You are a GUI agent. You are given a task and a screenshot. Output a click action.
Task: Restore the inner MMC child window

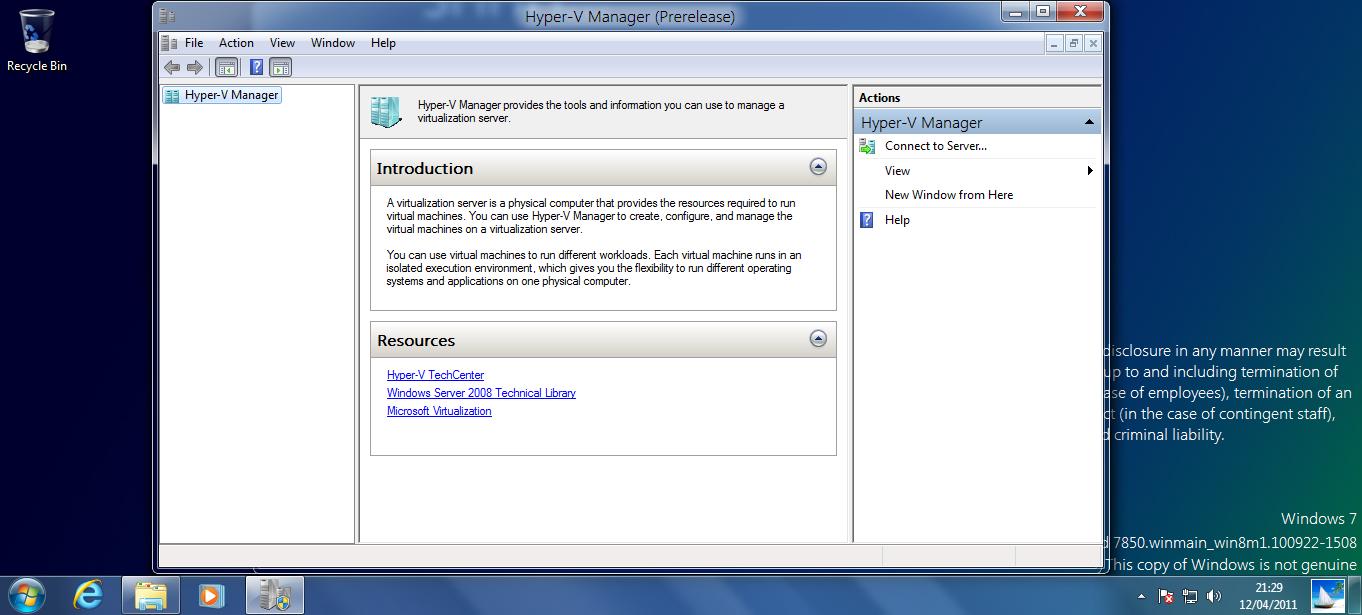1074,43
